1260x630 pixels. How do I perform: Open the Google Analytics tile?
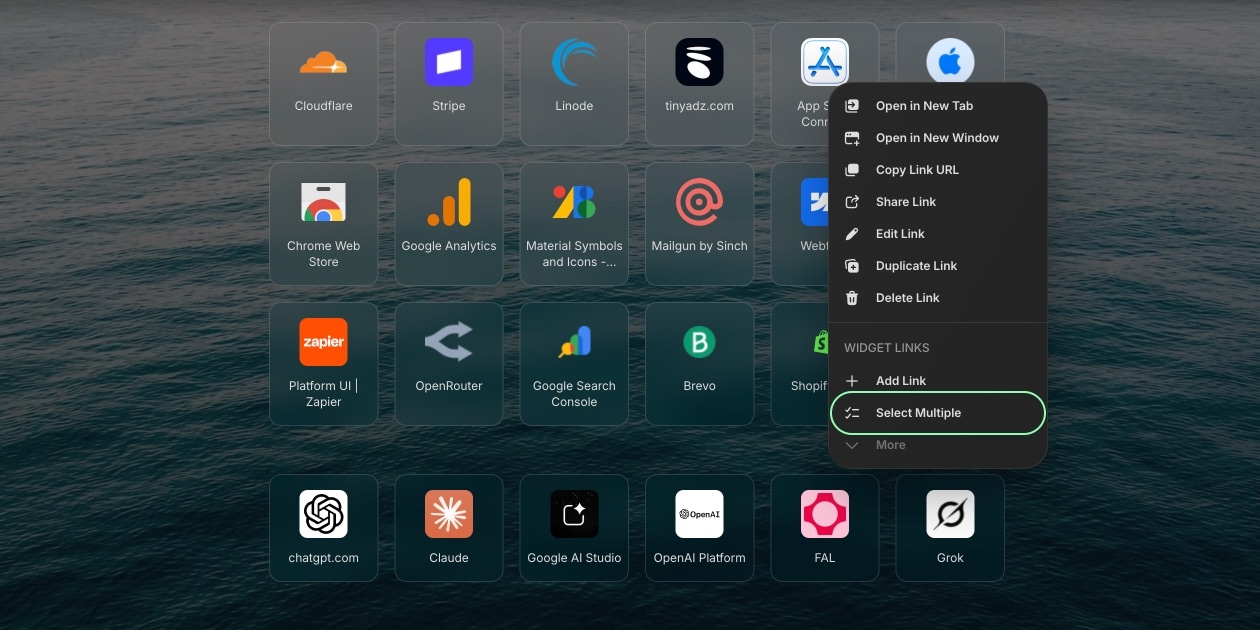point(449,224)
